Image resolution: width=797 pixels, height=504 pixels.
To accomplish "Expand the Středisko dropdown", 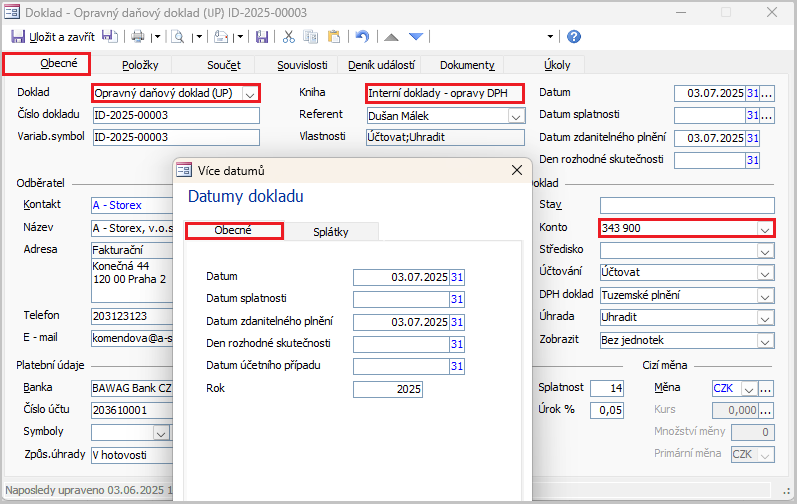I will pos(765,251).
